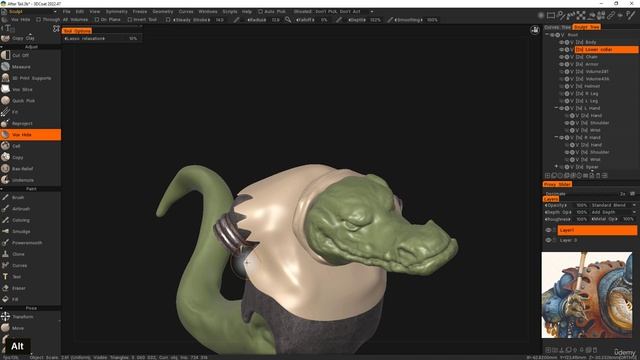Collapse the L Hand group
Screen dimensions: 640x360
pyautogui.click(x=556, y=108)
